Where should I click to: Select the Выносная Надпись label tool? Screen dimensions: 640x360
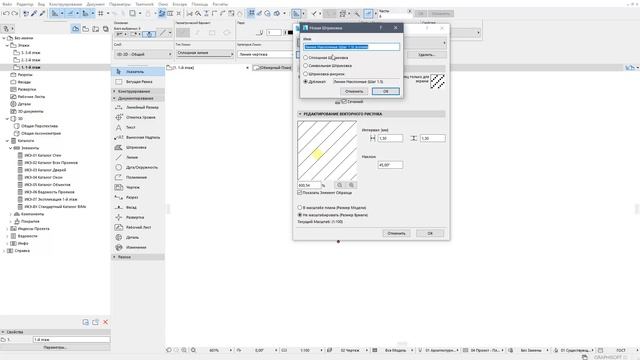[x=138, y=138]
